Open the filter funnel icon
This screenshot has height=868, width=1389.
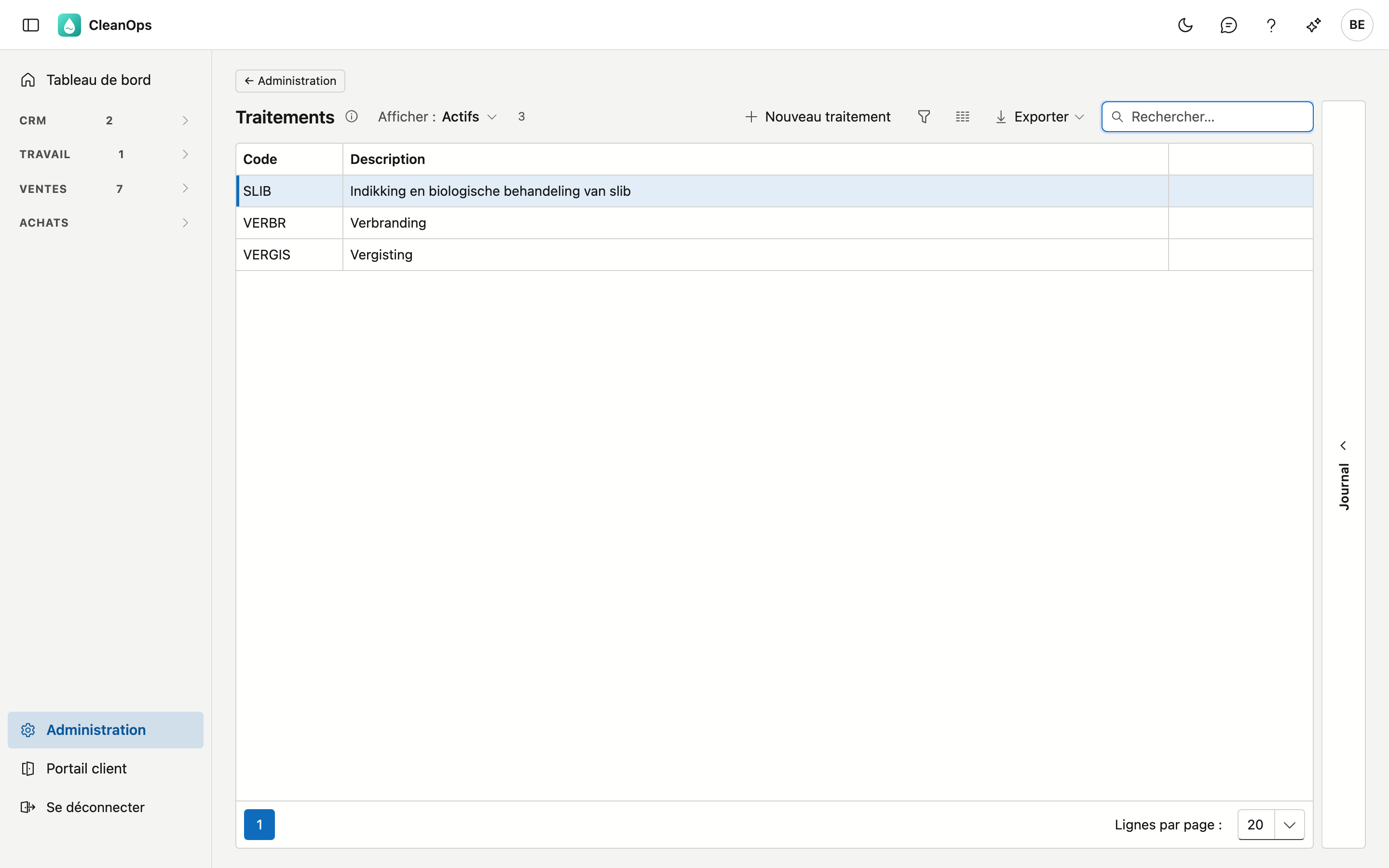coord(924,117)
